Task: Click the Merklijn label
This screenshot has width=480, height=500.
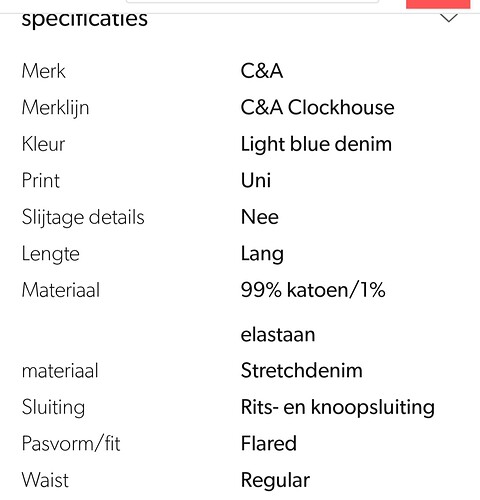Action: 55,109
